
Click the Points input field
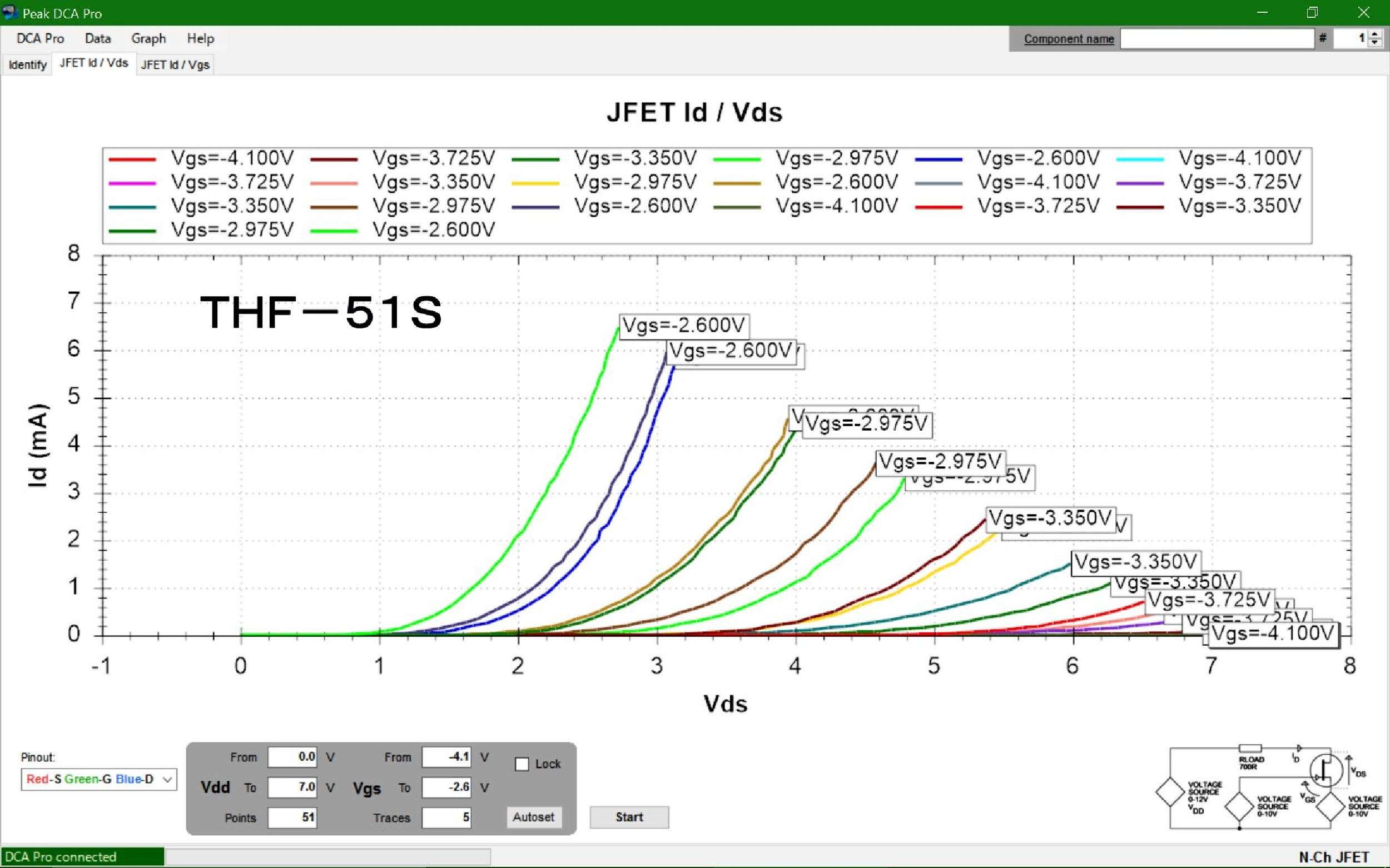[x=292, y=817]
